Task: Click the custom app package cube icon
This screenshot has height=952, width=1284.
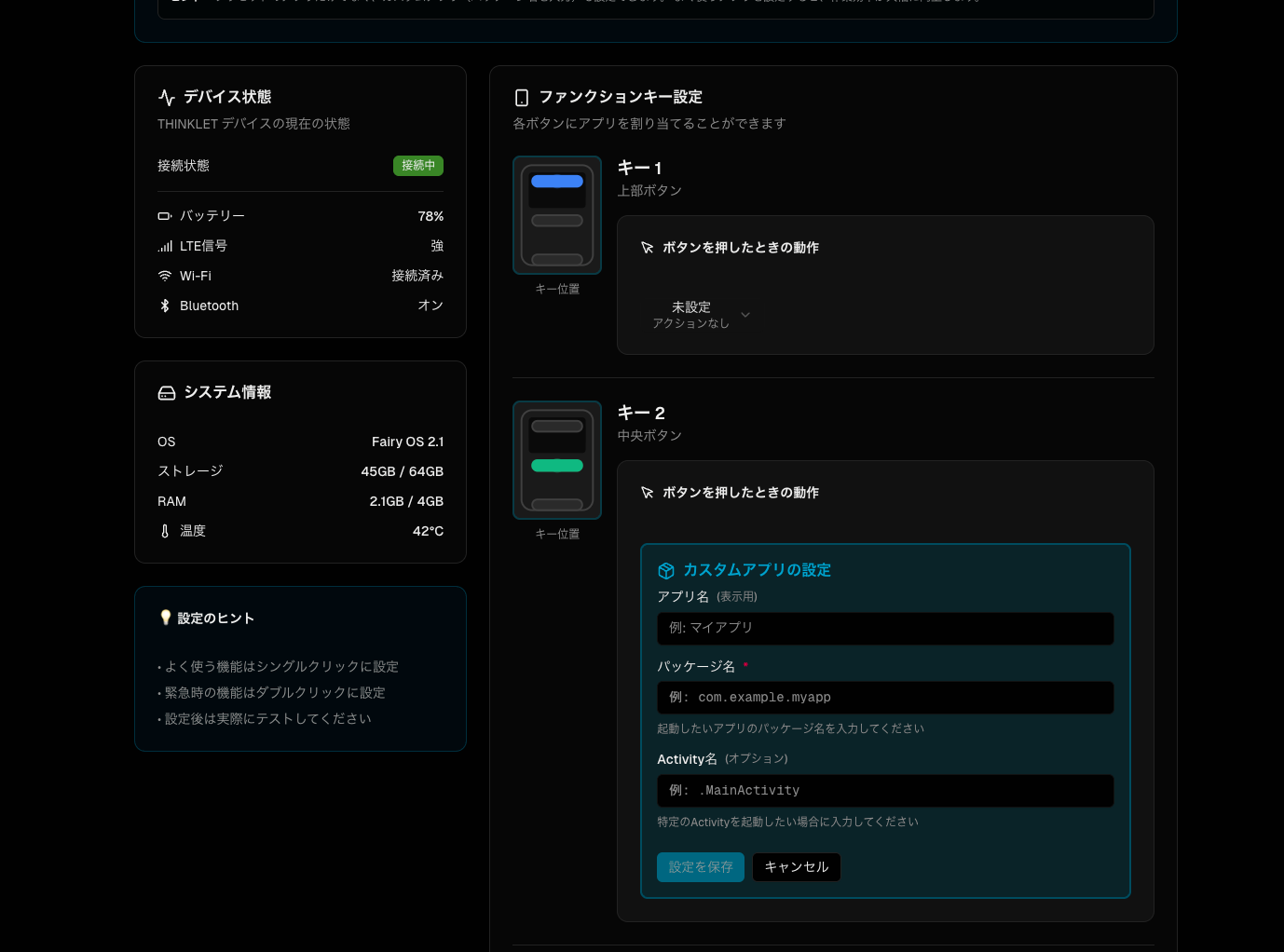Action: click(666, 570)
